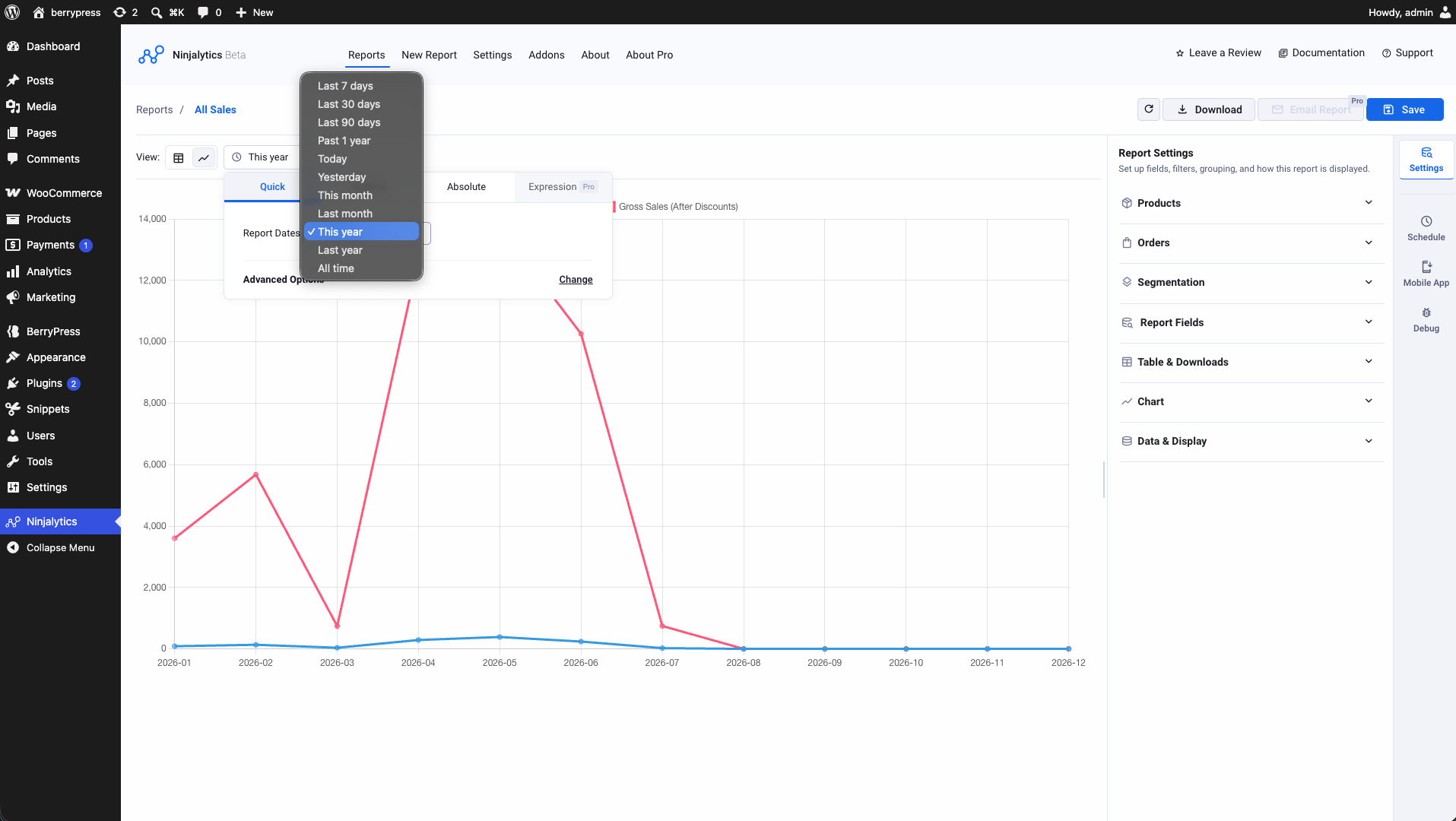
Task: Toggle Gross Sales legend swatch
Action: coord(614,207)
